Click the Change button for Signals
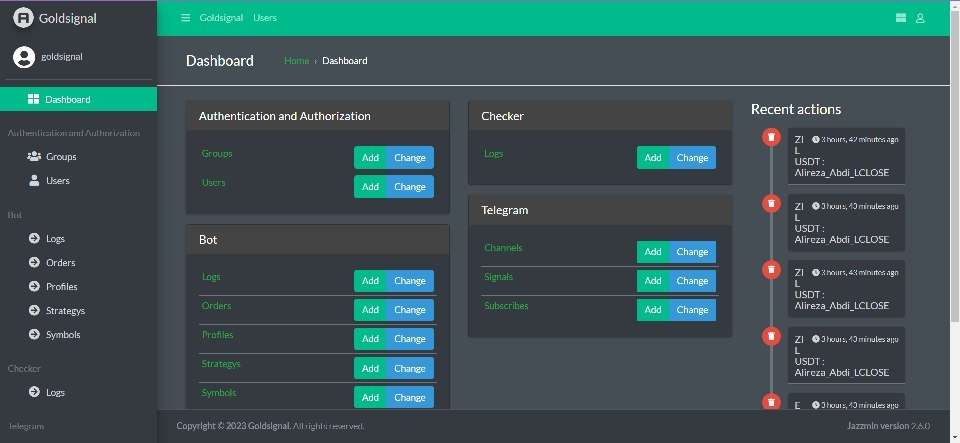The height and width of the screenshot is (443, 960). click(692, 281)
